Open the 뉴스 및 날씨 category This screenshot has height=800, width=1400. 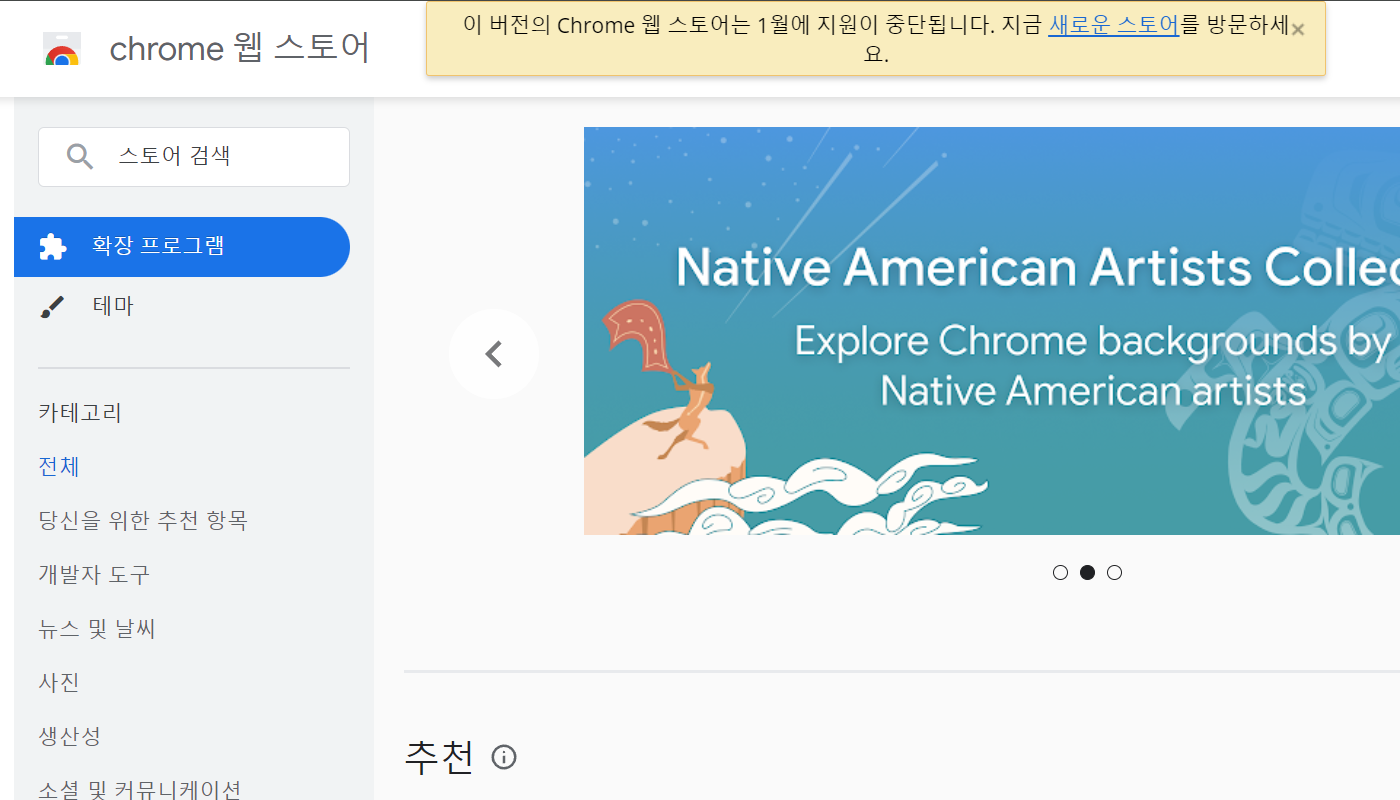point(97,628)
